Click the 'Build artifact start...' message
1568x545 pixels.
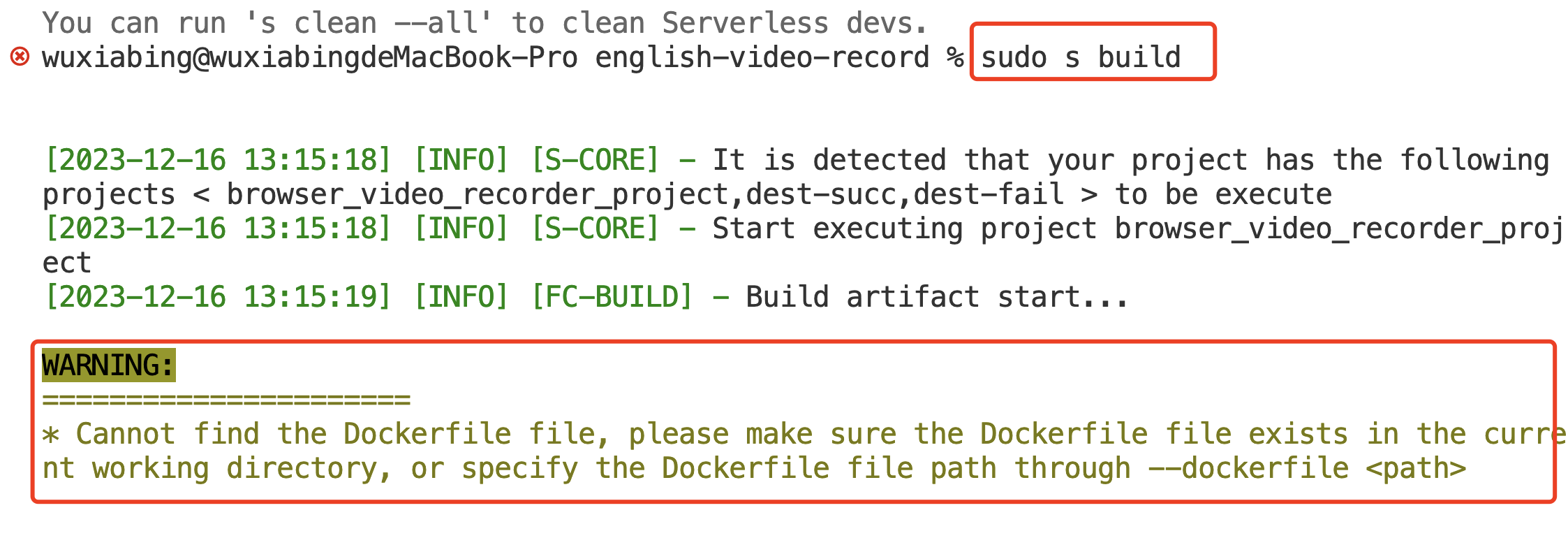(x=937, y=297)
